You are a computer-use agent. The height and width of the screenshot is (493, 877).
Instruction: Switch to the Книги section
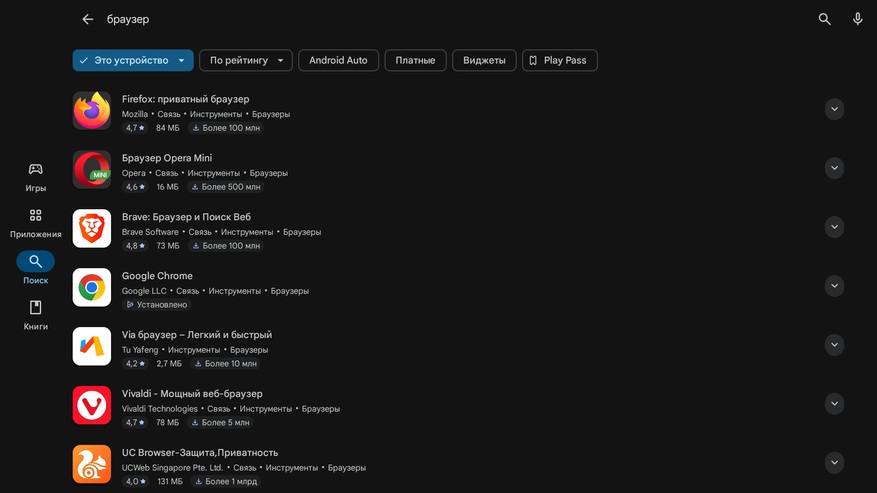click(35, 315)
